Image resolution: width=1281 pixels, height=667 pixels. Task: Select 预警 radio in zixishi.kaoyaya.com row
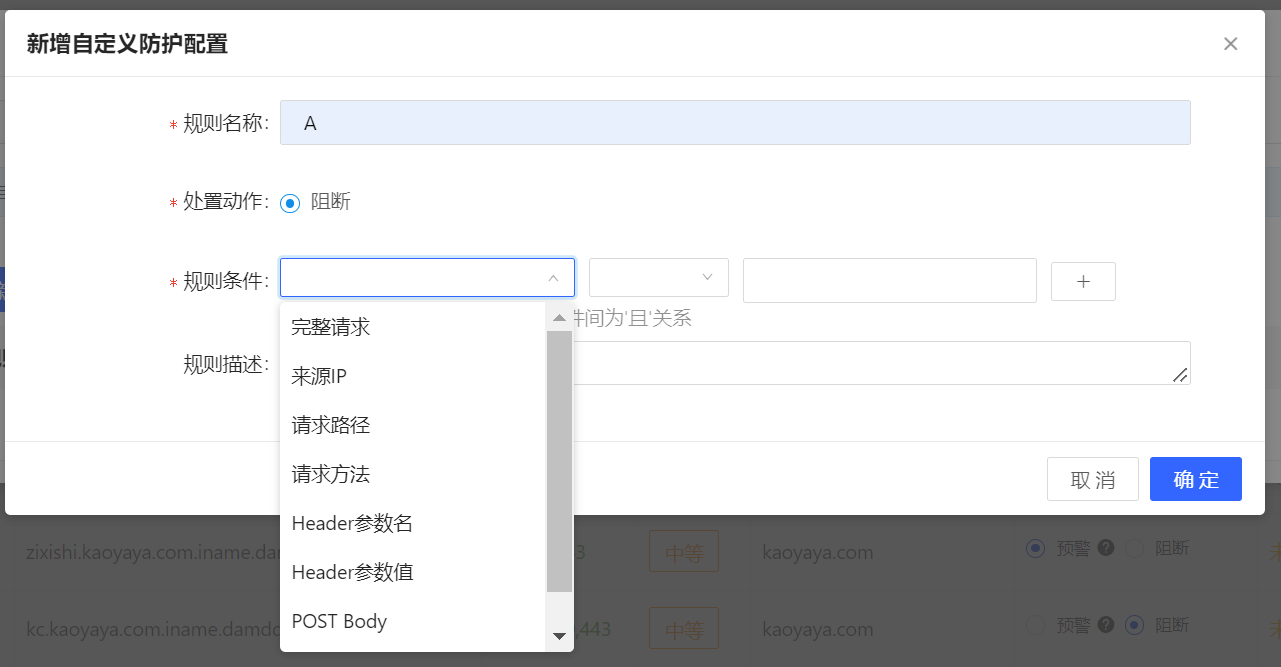[x=1036, y=548]
